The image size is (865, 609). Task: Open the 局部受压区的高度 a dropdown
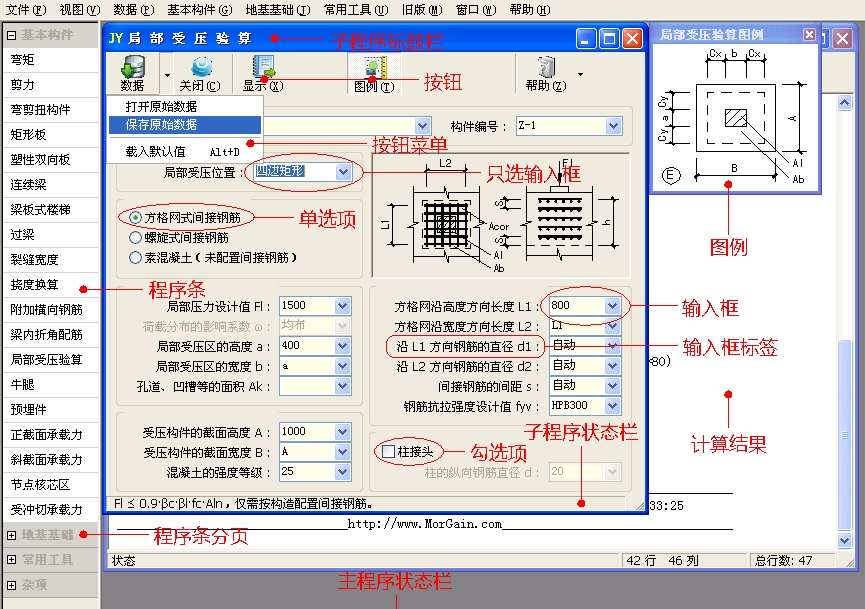coord(343,346)
